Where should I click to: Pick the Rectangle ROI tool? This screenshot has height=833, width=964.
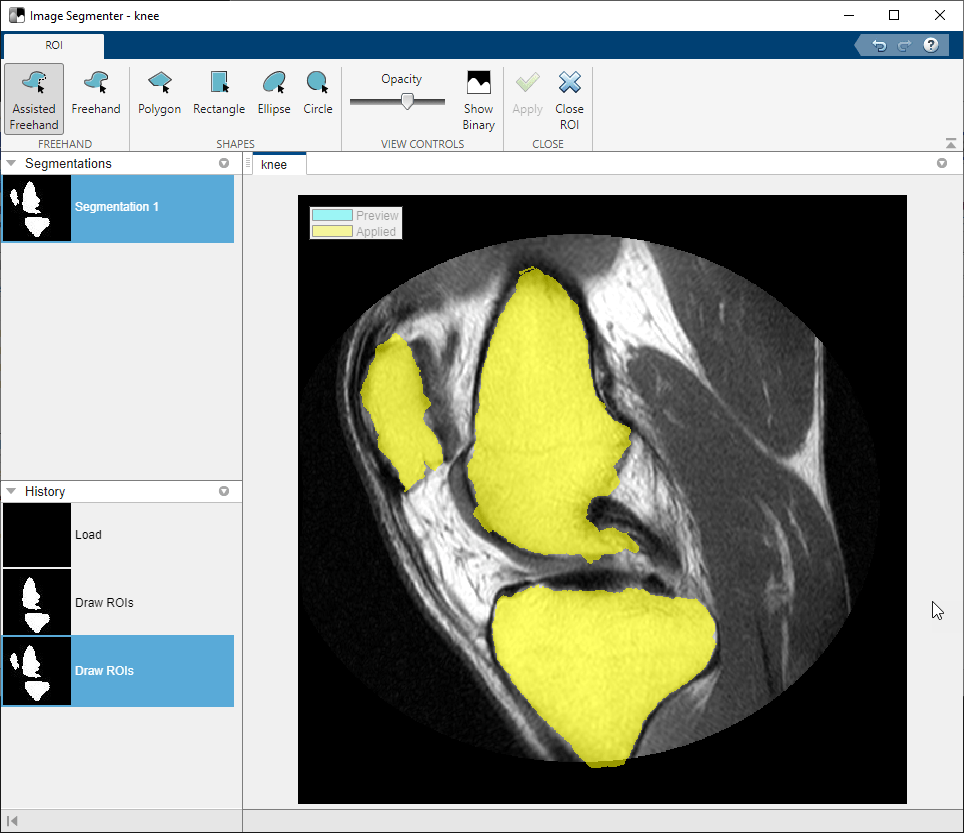point(219,93)
